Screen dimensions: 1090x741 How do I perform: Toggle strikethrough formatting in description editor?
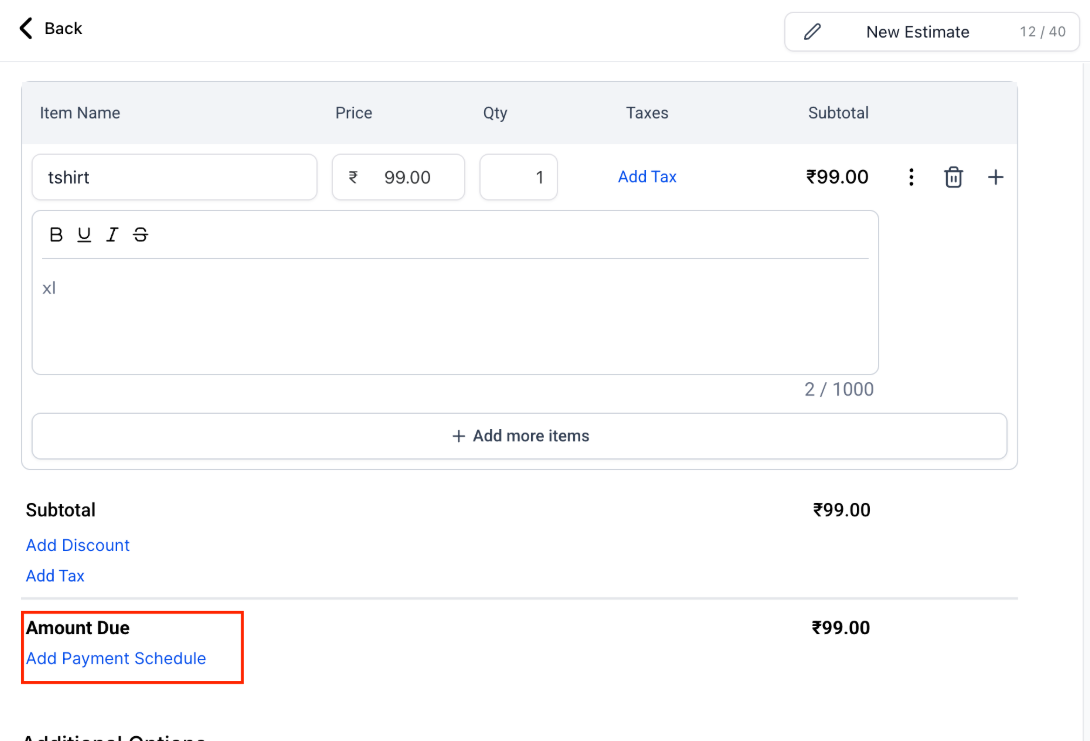(x=140, y=235)
